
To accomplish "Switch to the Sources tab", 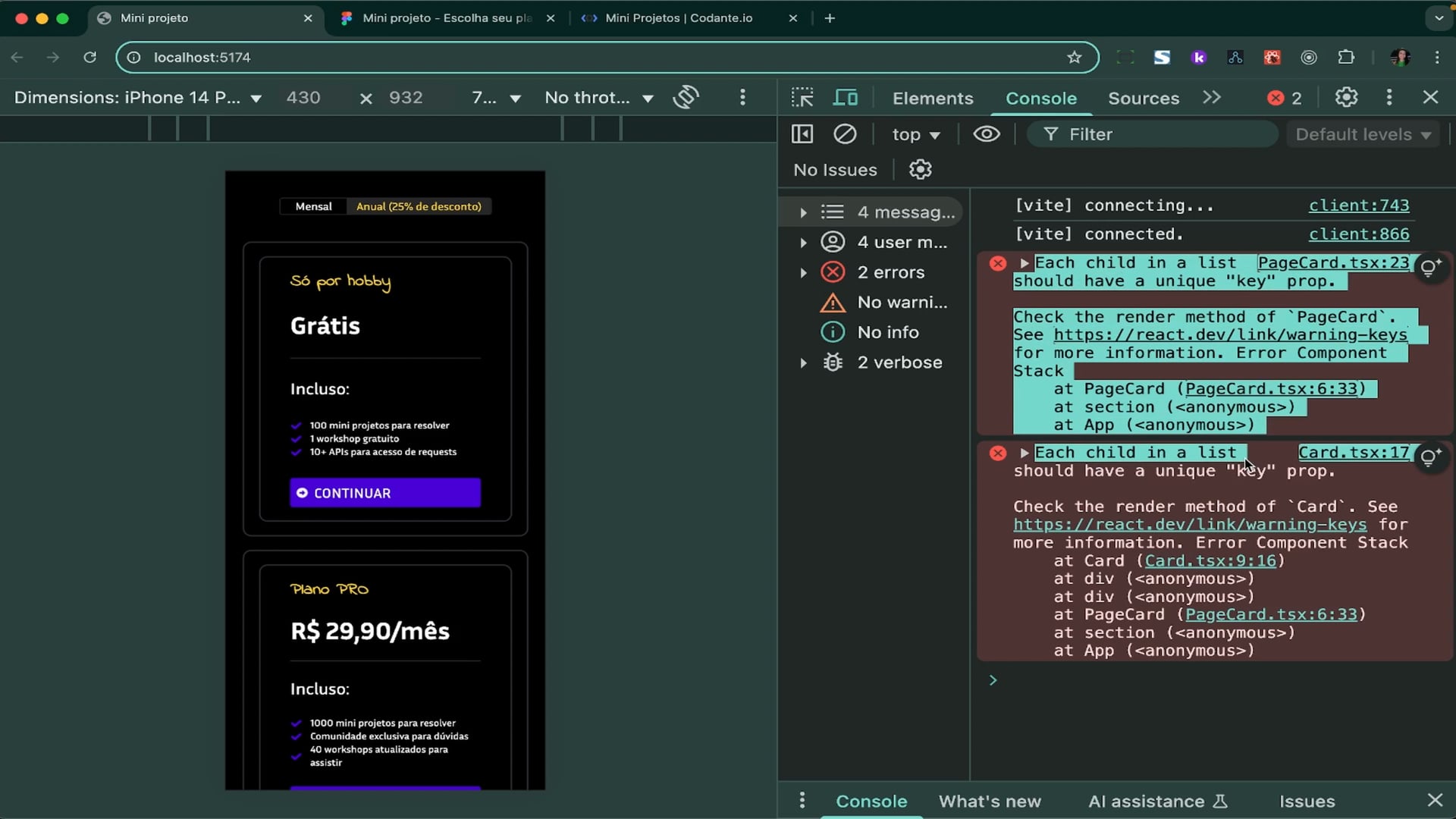I will (1143, 98).
